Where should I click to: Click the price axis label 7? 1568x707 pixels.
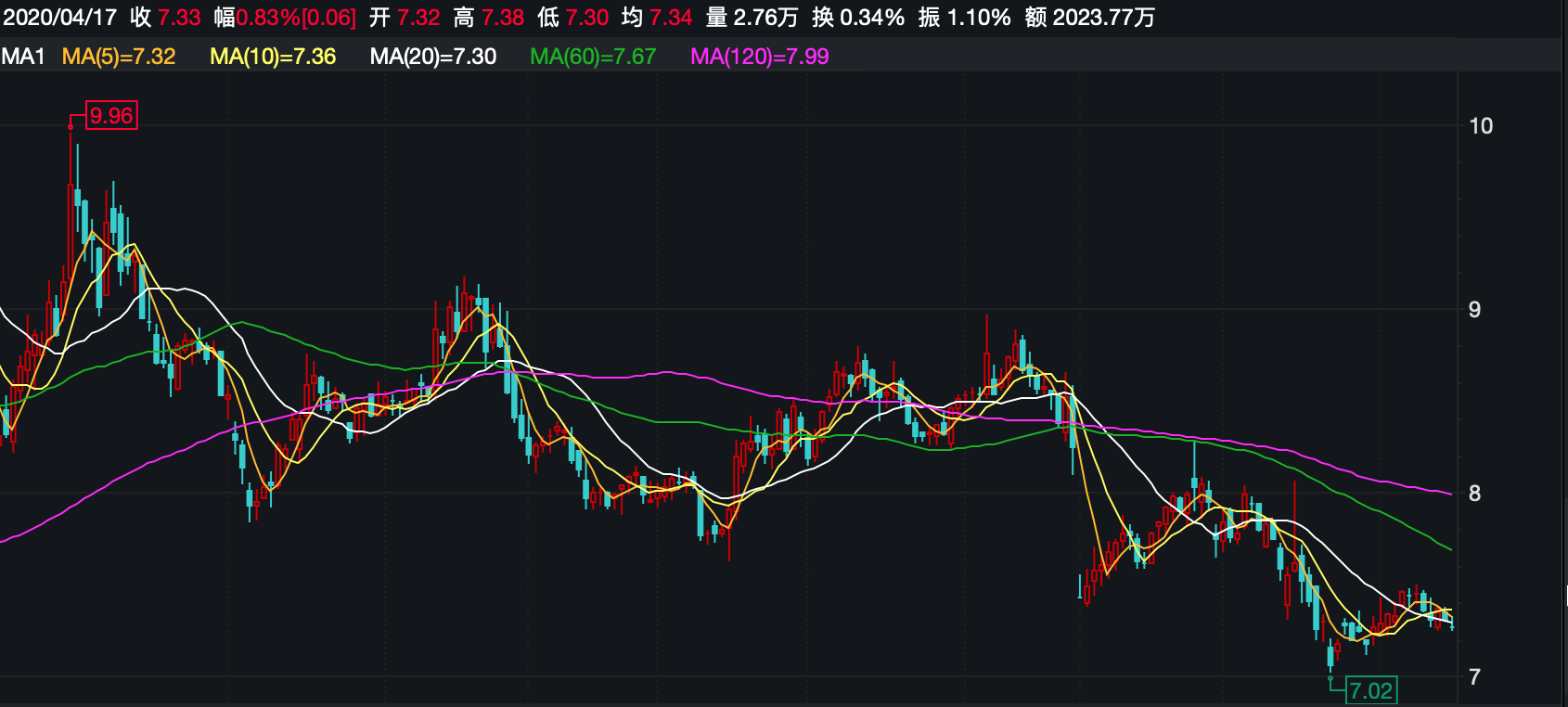pos(1475,677)
